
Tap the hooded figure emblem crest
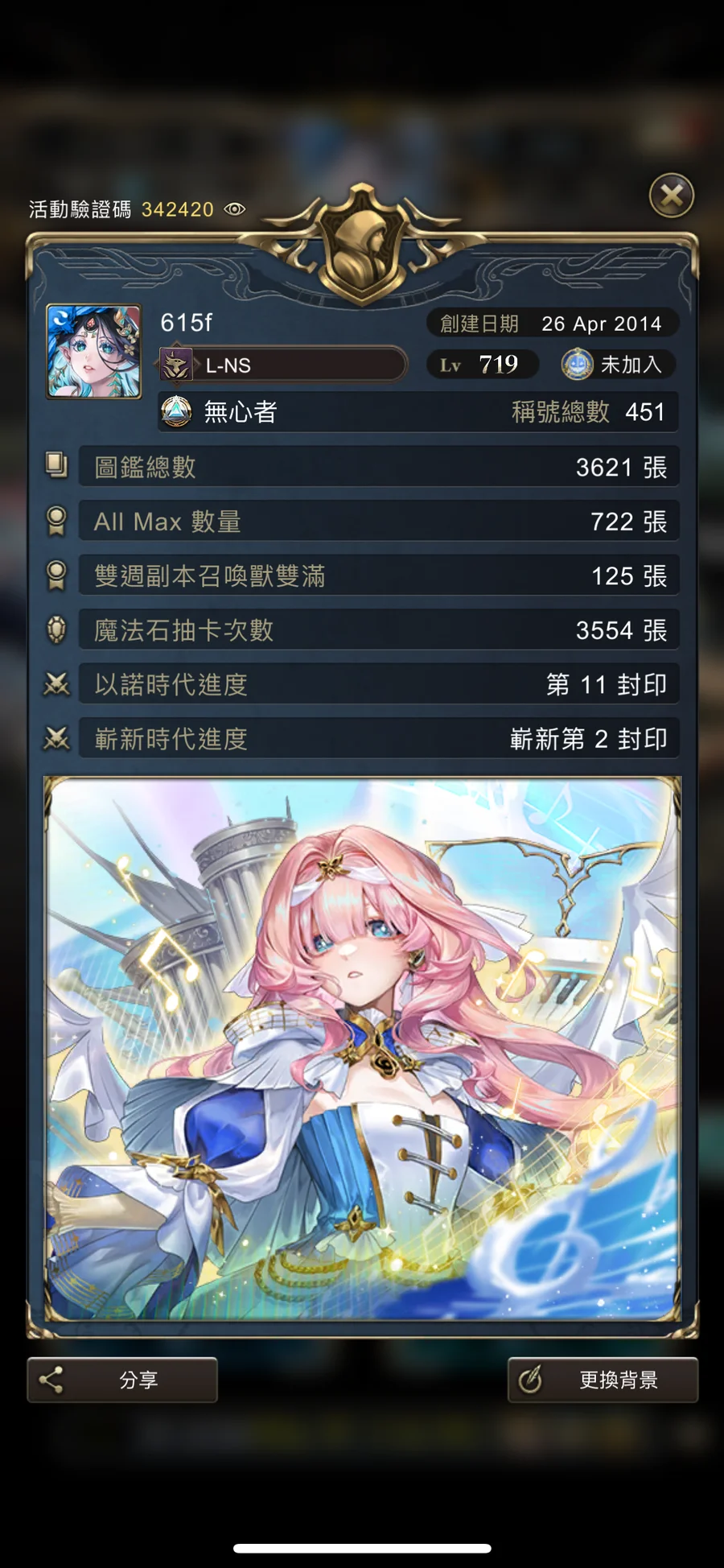coord(362,247)
